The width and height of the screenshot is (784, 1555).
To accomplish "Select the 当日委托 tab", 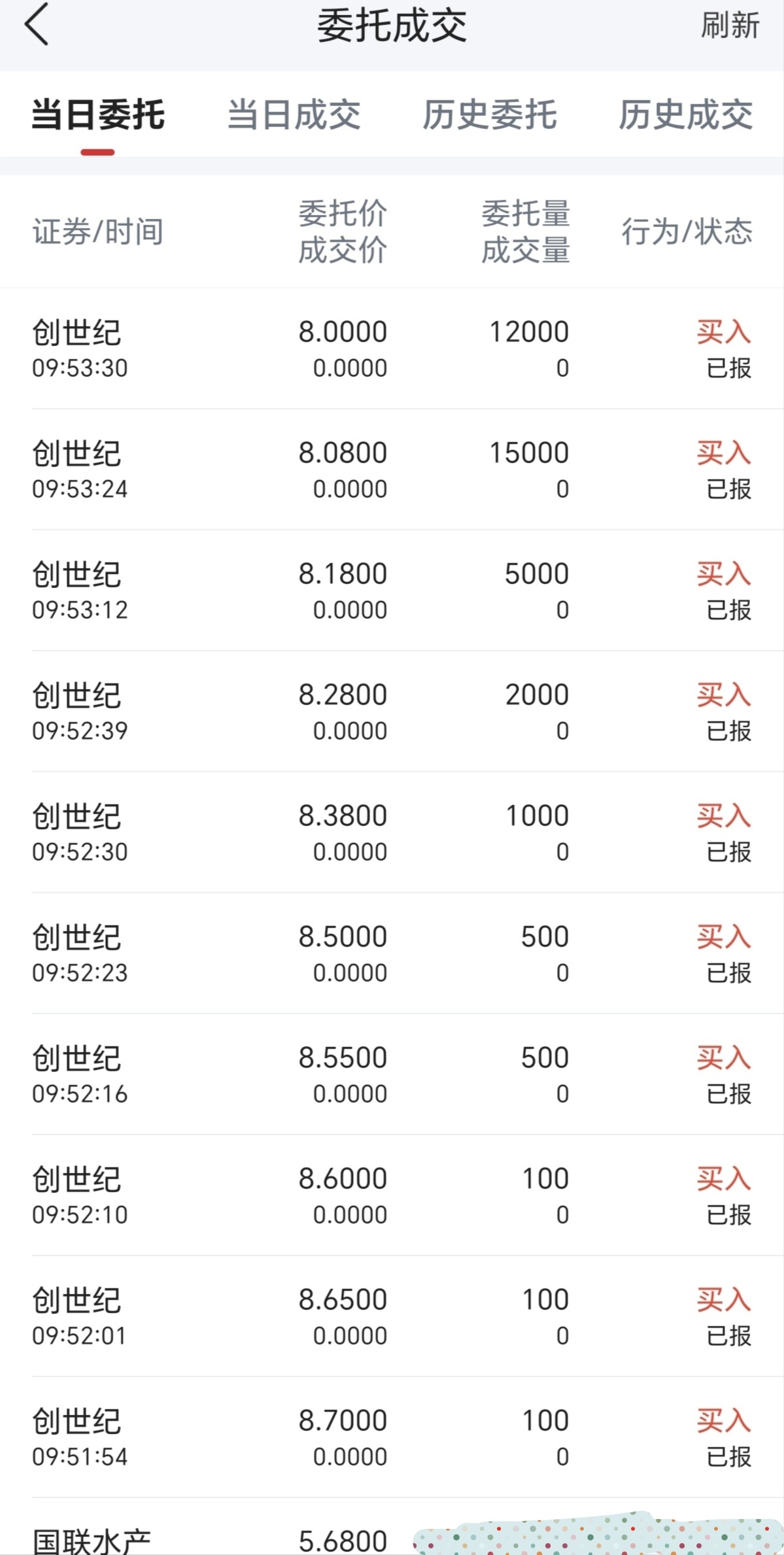I will (98, 115).
